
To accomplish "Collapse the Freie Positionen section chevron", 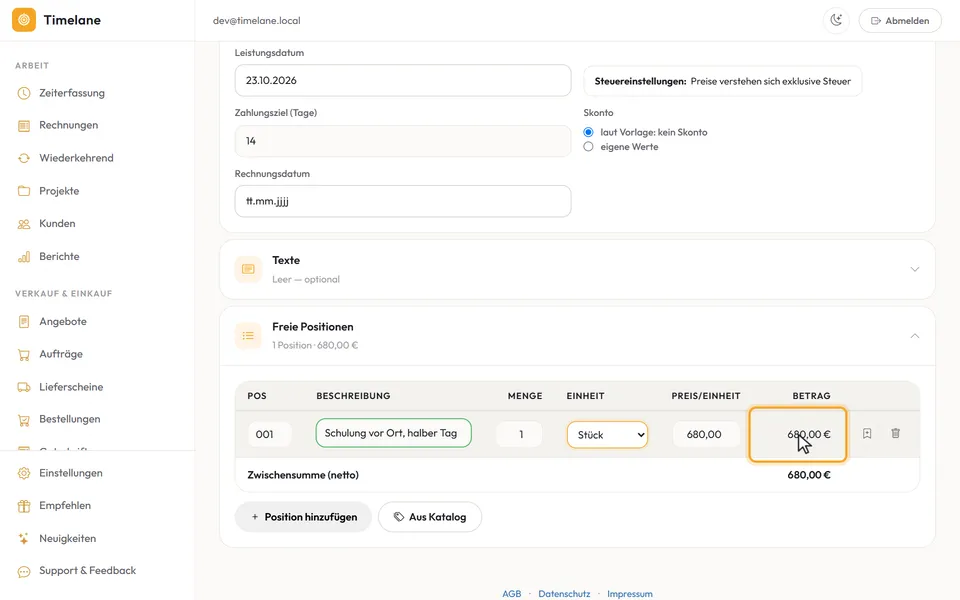I will click(x=915, y=336).
